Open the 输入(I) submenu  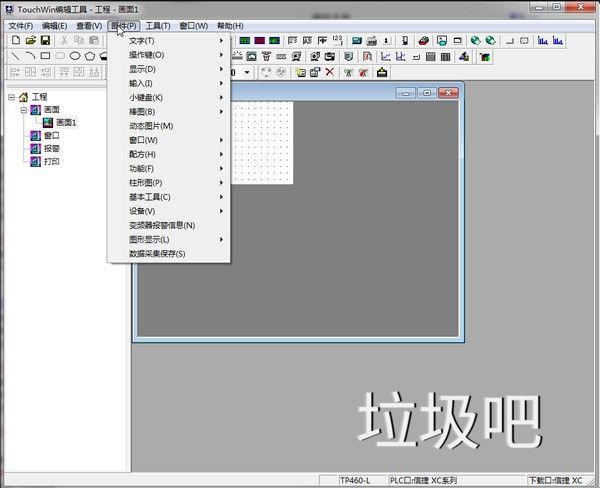click(x=169, y=83)
